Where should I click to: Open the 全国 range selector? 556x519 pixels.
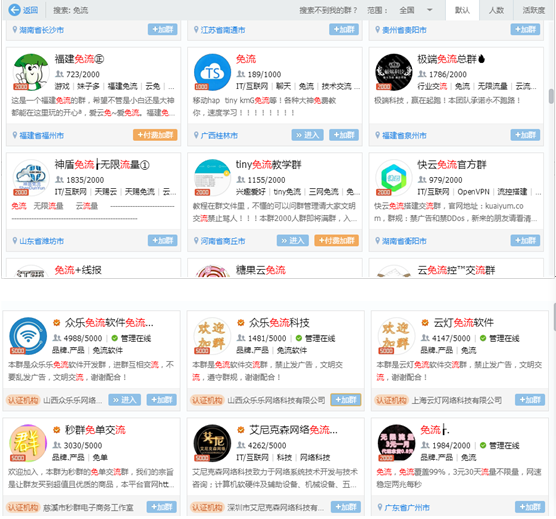415,10
